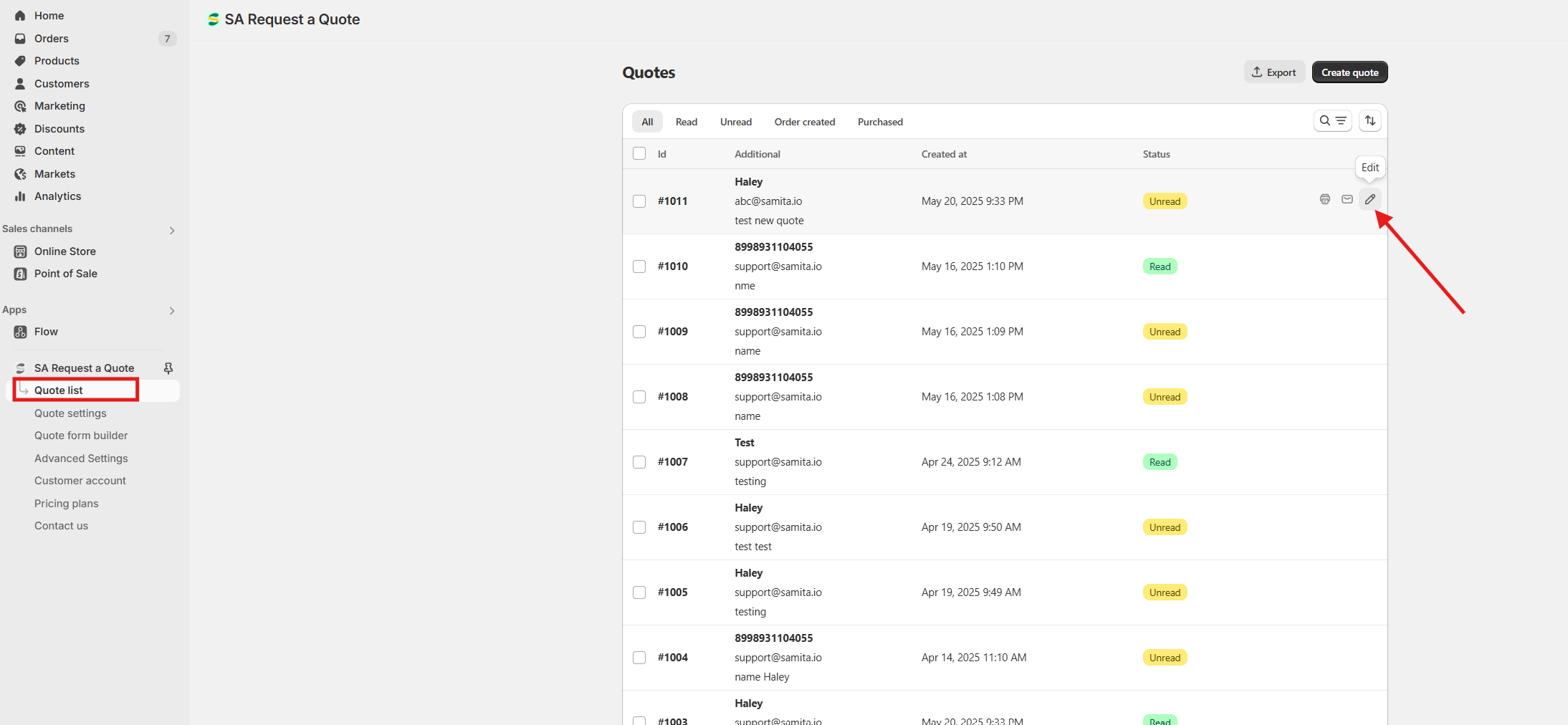Open Flow app in the sidebar
1568x725 pixels.
[46, 332]
